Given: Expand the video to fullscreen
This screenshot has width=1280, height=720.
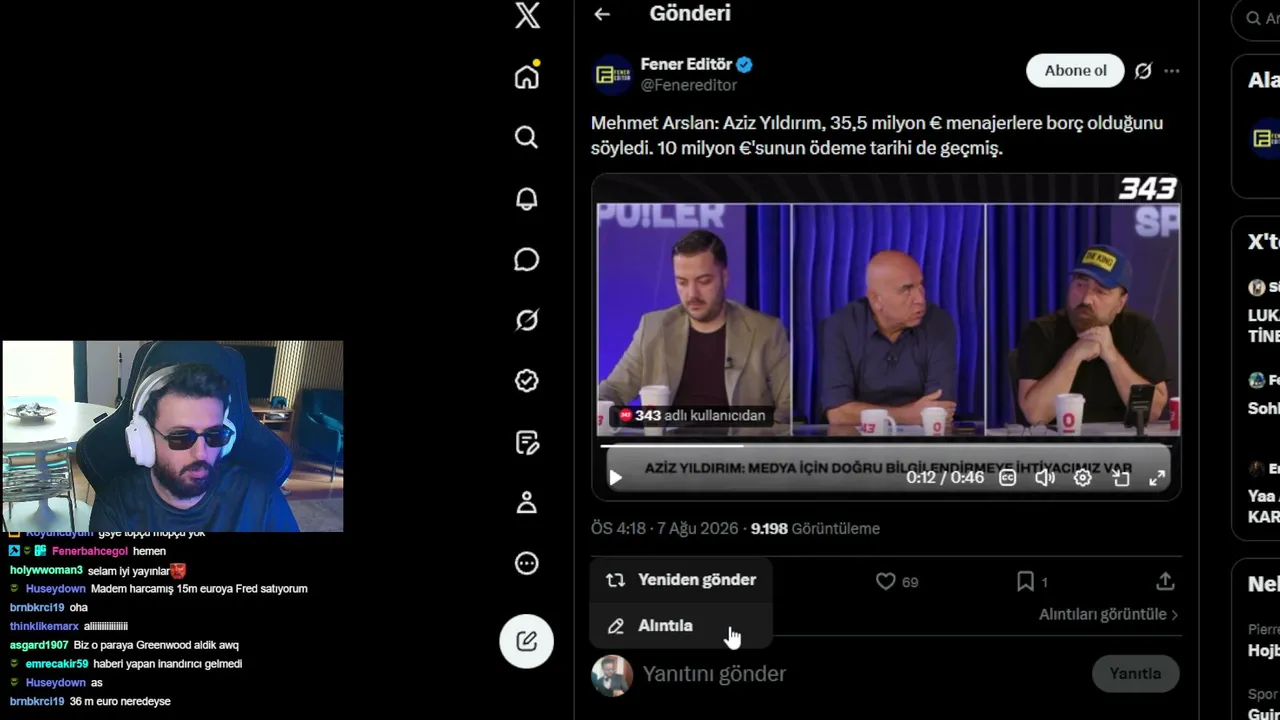Looking at the screenshot, I should pos(1157,478).
